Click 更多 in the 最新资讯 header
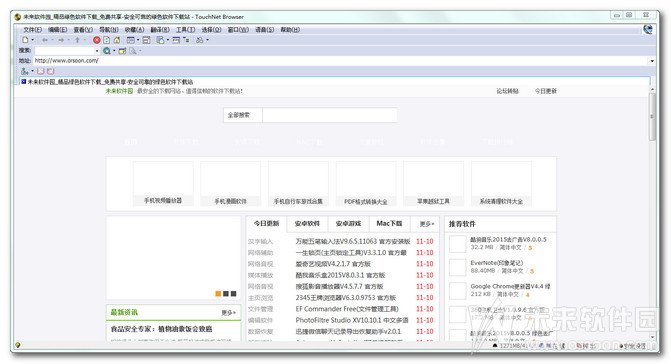This screenshot has width=671, height=364. click(229, 313)
